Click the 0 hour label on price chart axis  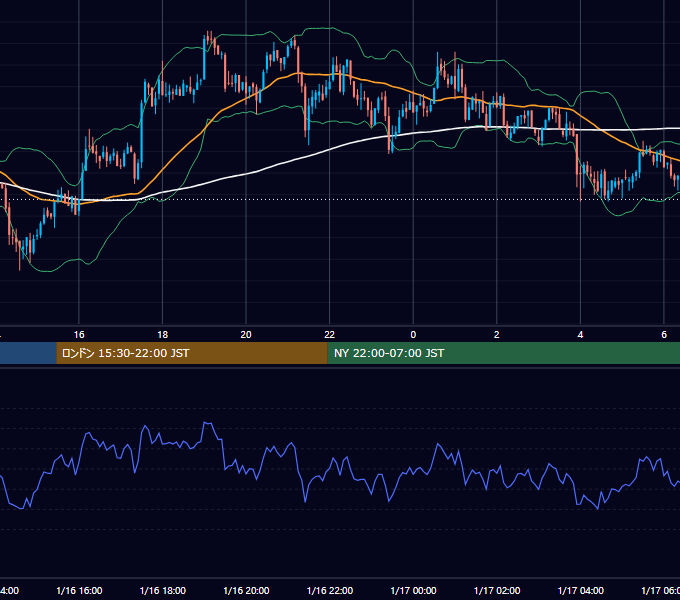coord(413,335)
